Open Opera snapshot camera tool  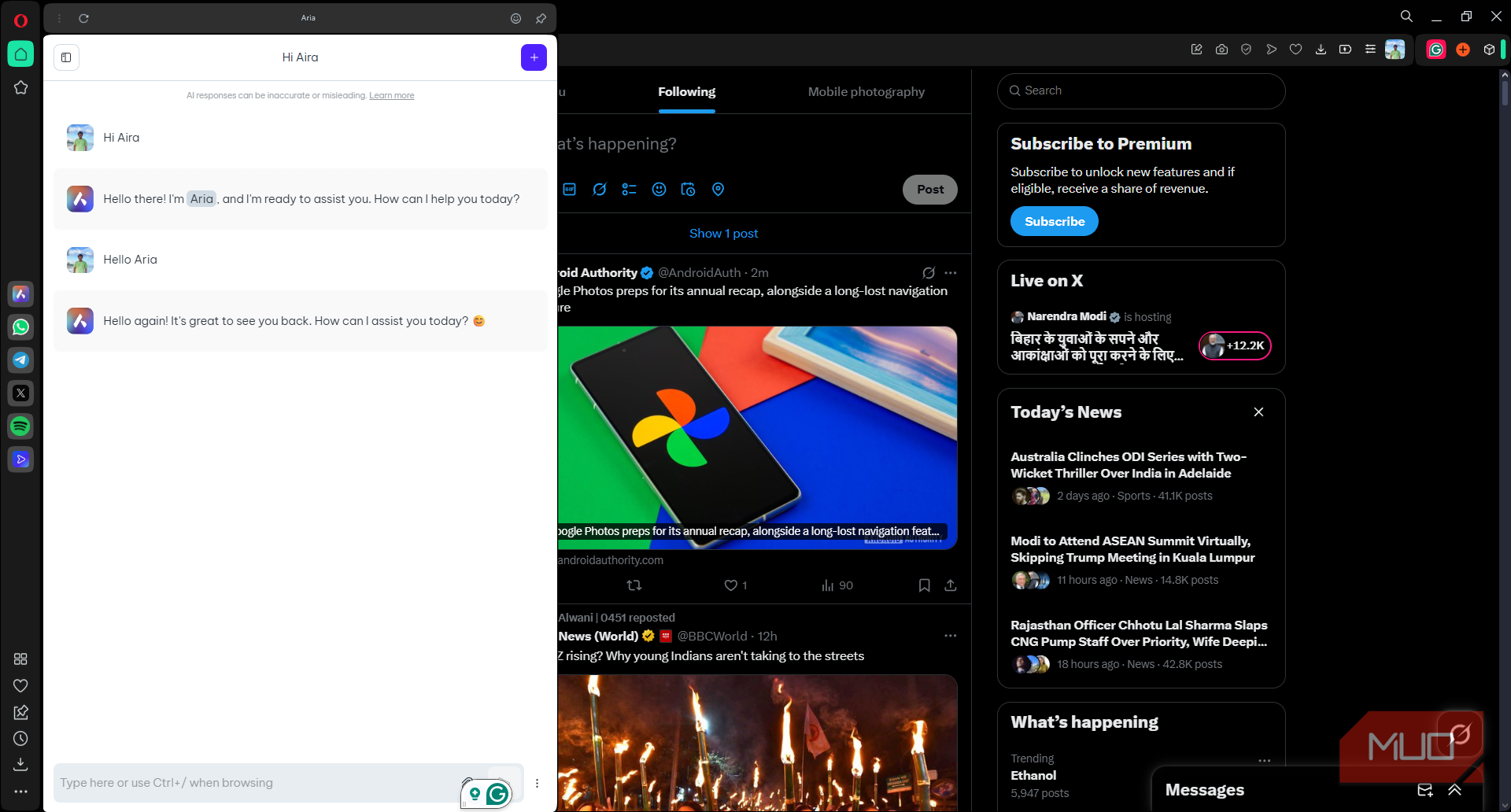tap(1221, 49)
